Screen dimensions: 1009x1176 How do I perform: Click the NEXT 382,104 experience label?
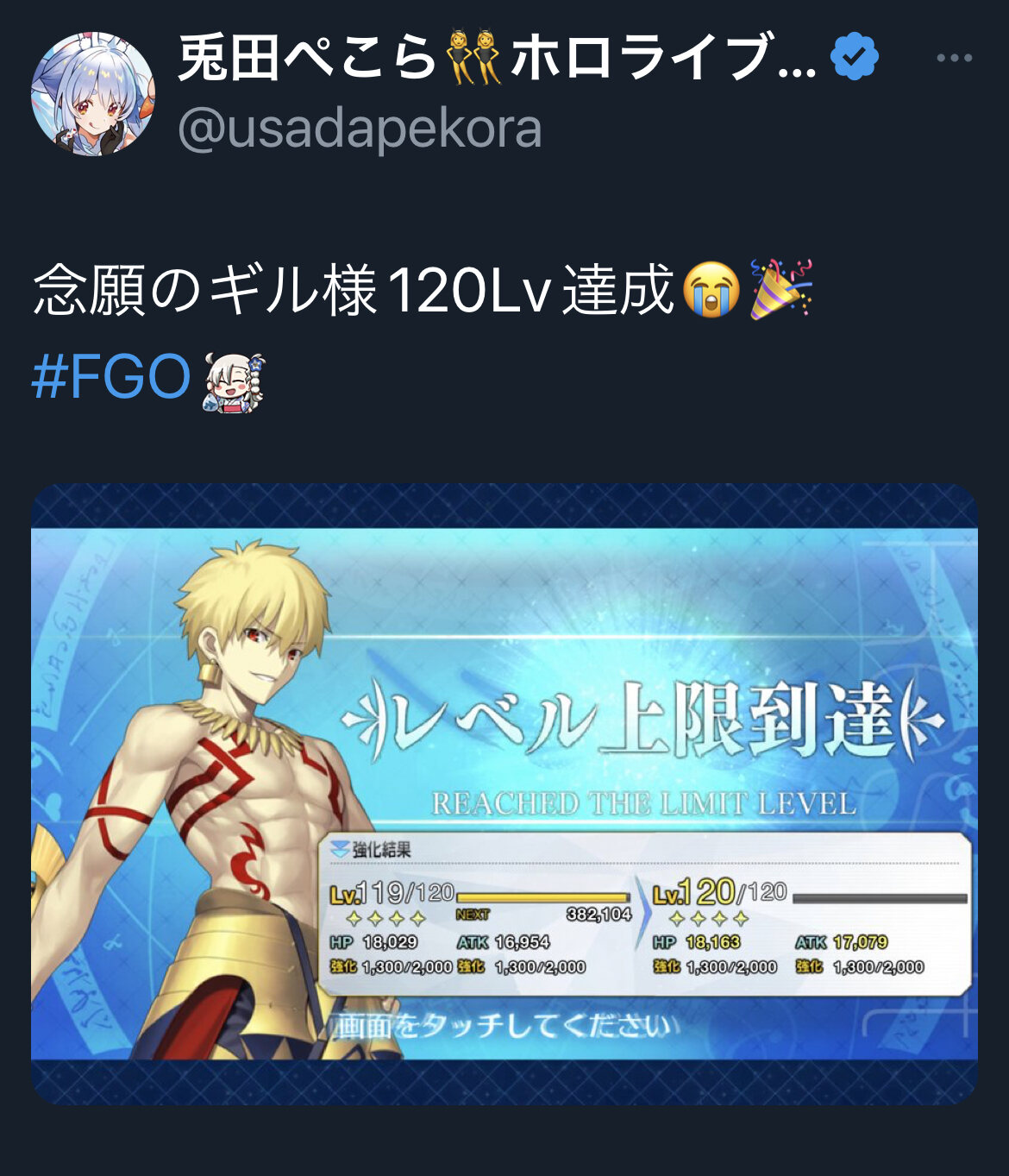click(x=544, y=915)
